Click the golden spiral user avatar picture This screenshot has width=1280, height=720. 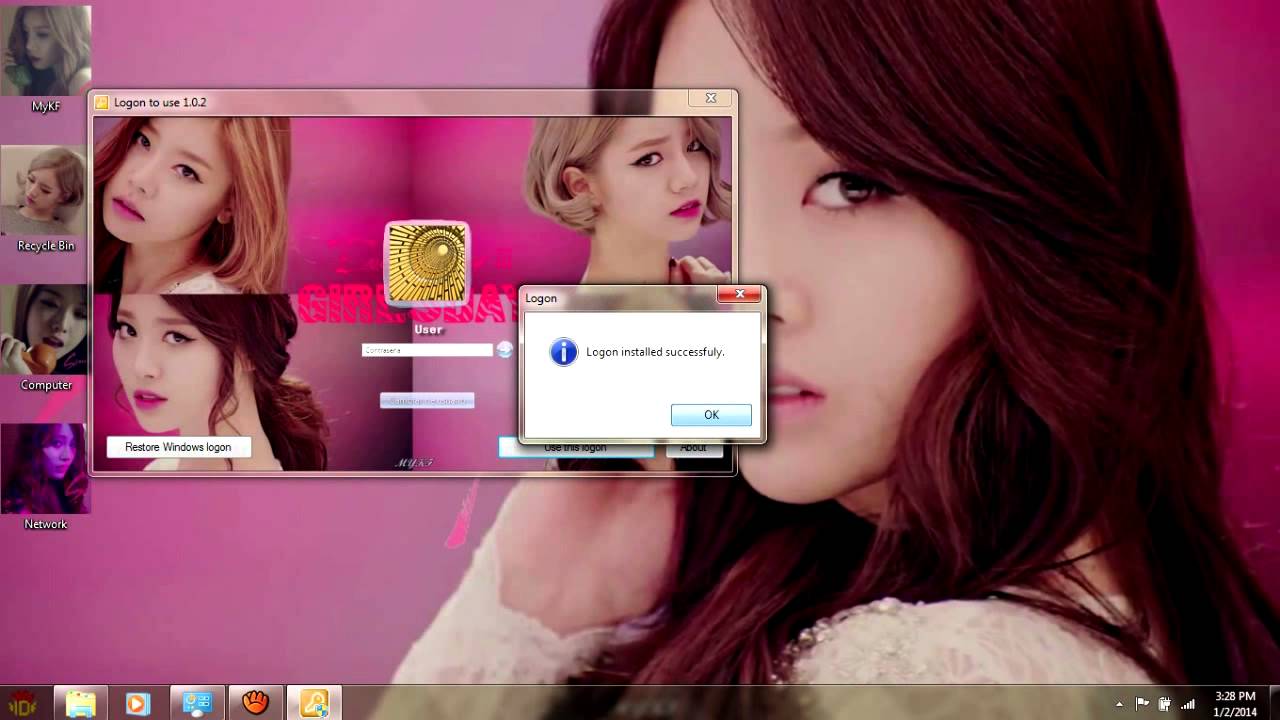click(x=427, y=263)
